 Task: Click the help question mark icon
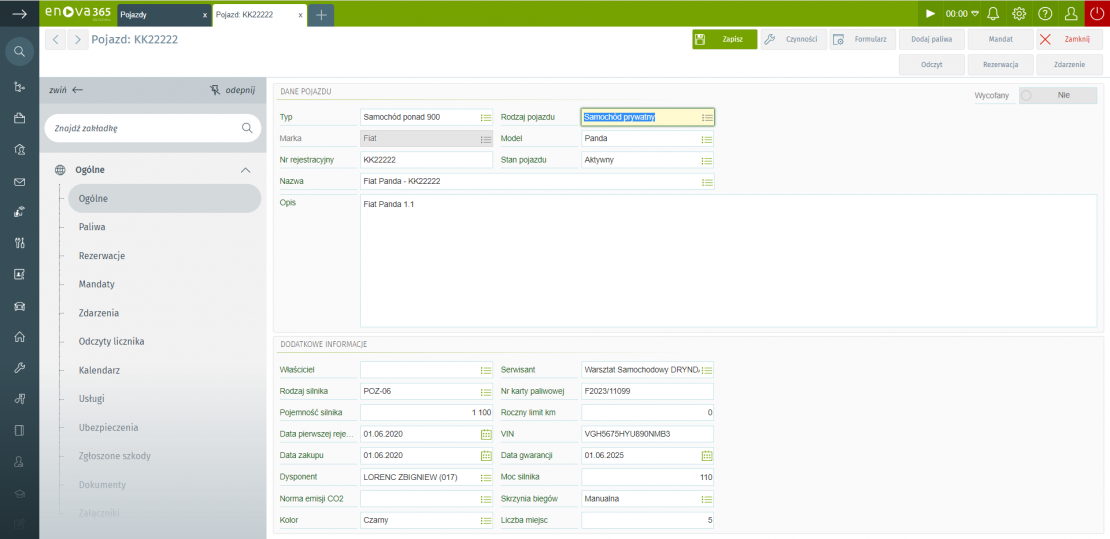click(x=1045, y=13)
